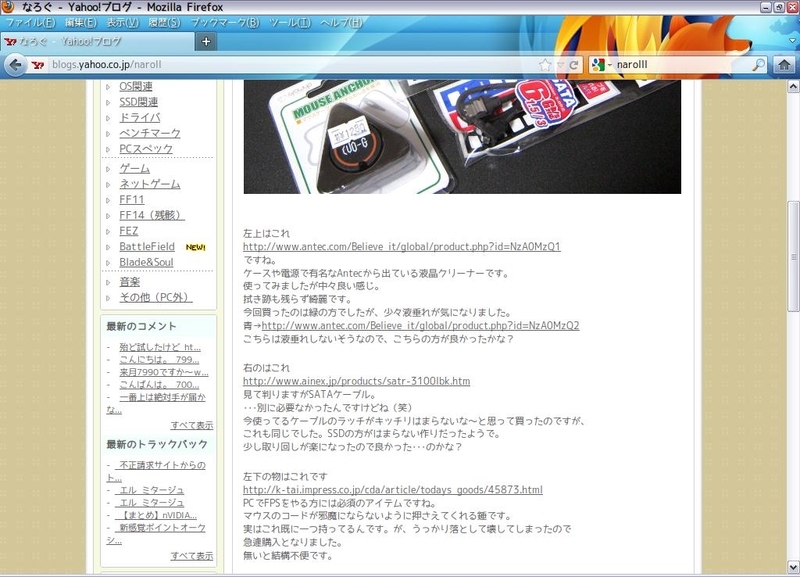
Task: Open the first Antec product link ending NzA0MzQ1
Action: [402, 246]
